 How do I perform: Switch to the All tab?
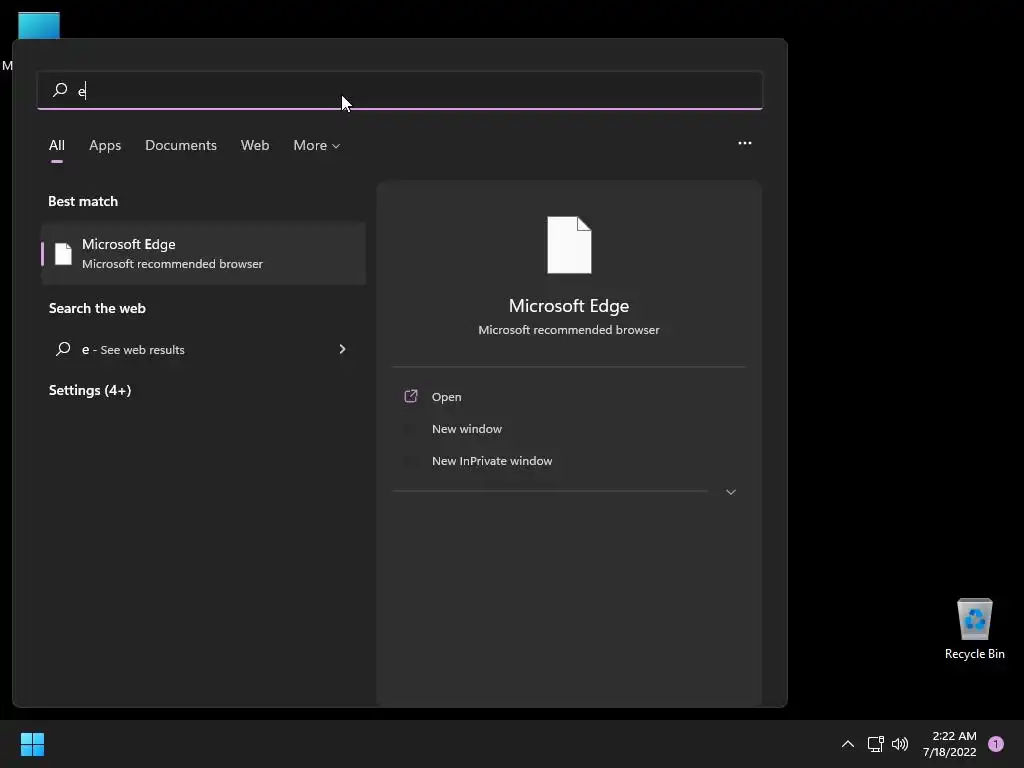coord(57,145)
